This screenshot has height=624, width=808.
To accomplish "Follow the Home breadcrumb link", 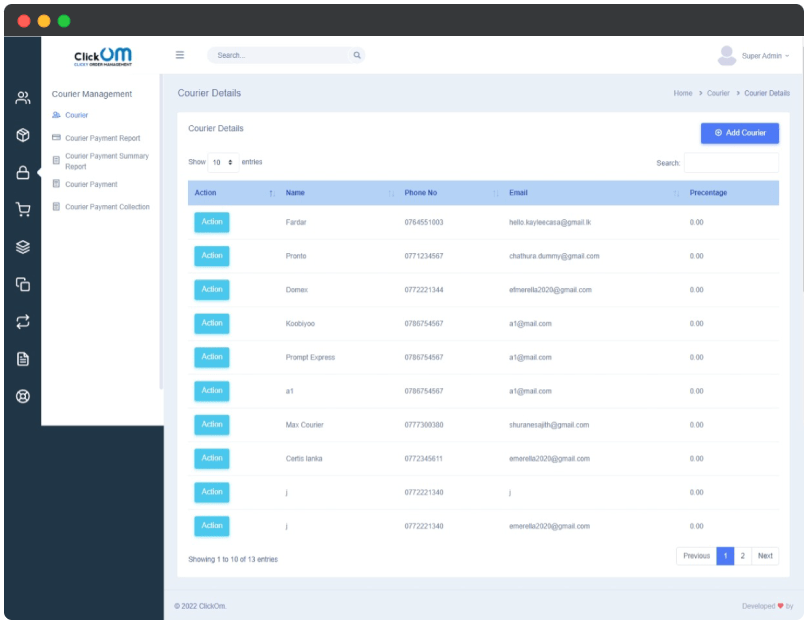I will pos(683,93).
